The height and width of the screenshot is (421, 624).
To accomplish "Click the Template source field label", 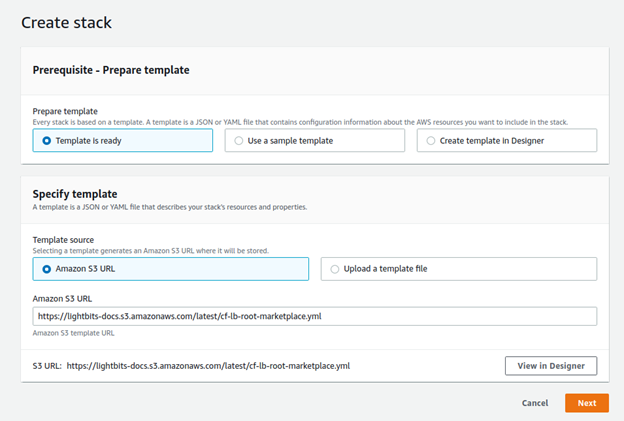I will [63, 240].
